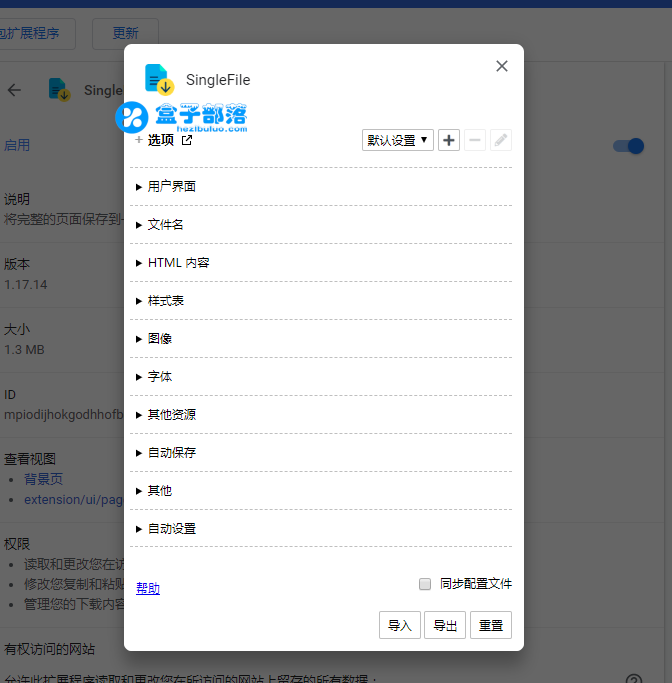Expand the 自动设置 section

click(321, 528)
